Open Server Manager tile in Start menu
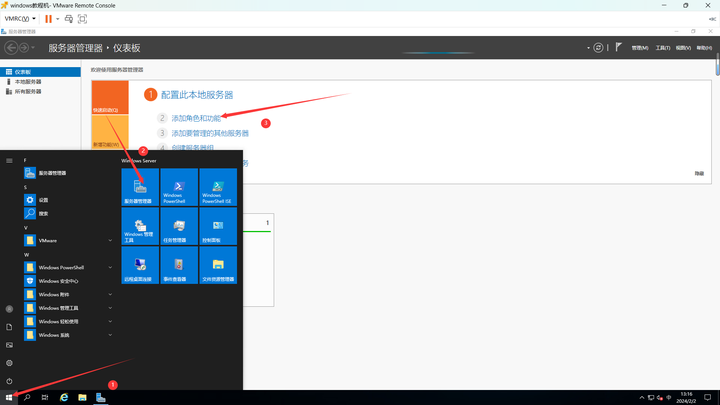Image resolution: width=720 pixels, height=405 pixels. pyautogui.click(x=140, y=187)
